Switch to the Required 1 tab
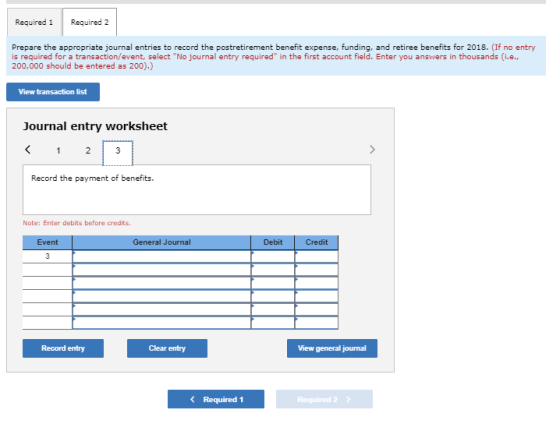This screenshot has width=560, height=424. 34,22
